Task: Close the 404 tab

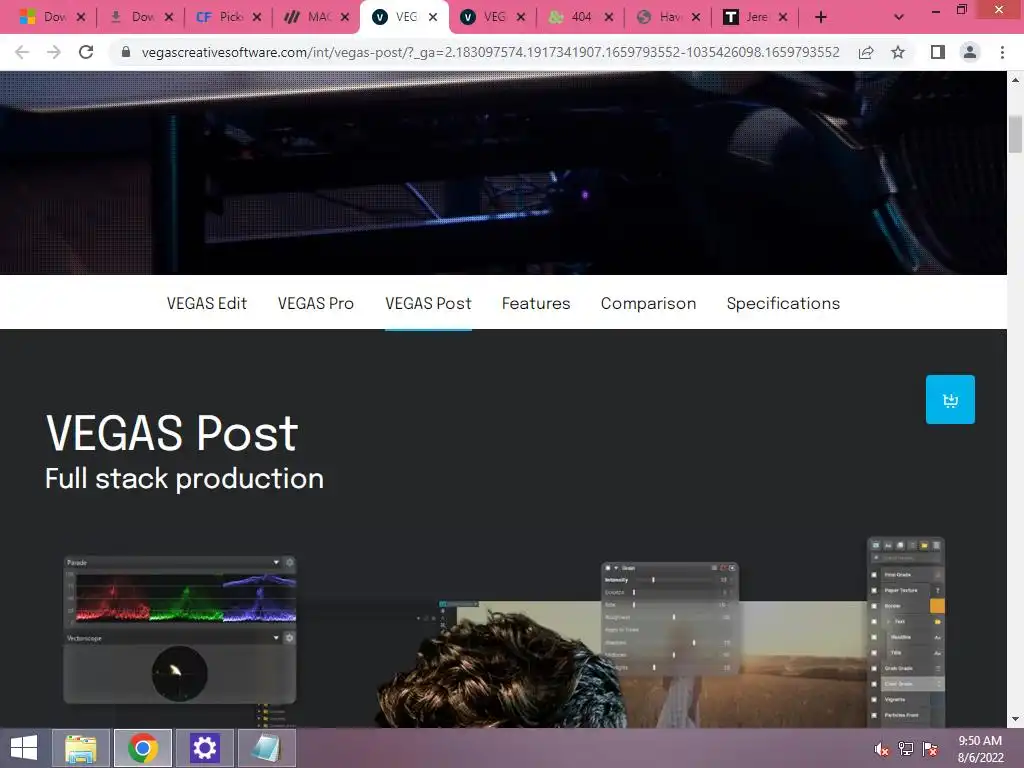Action: coord(609,17)
